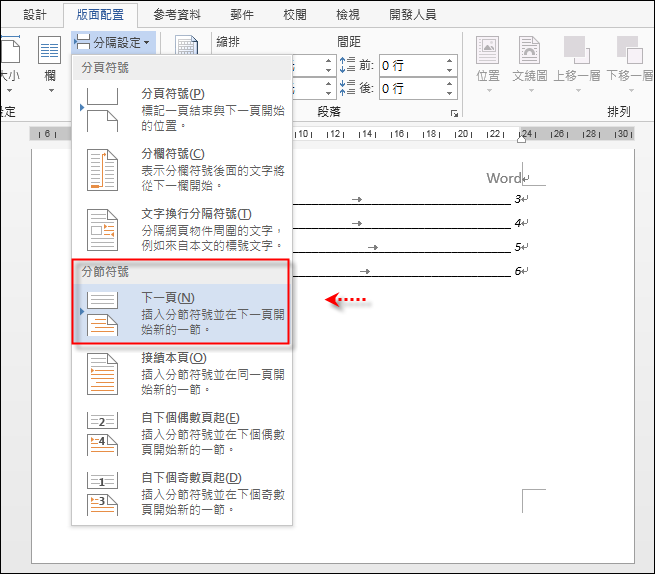
Task: Click the 下移一層 send backward button
Action: coord(630,64)
